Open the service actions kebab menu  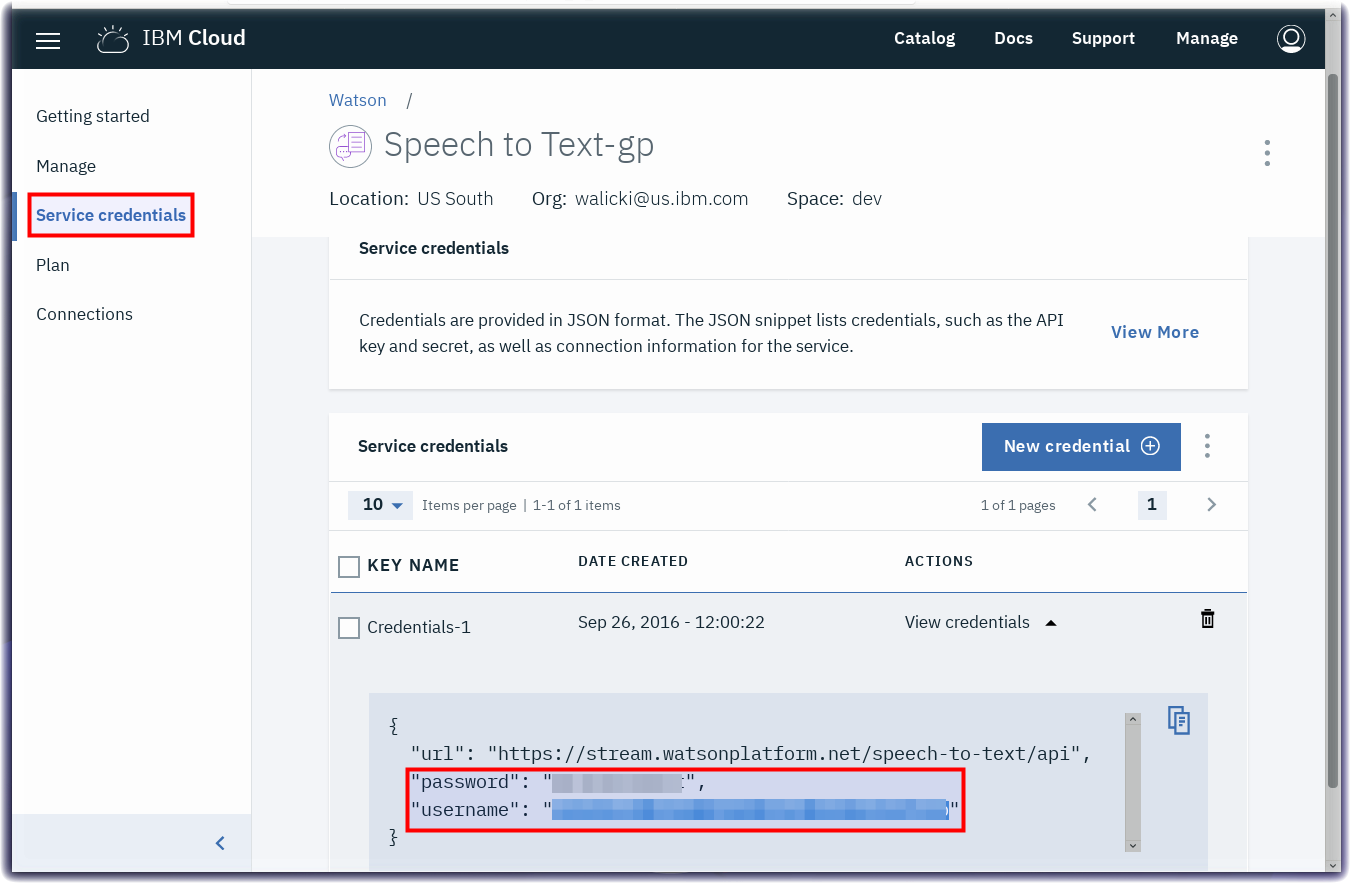pos(1267,153)
